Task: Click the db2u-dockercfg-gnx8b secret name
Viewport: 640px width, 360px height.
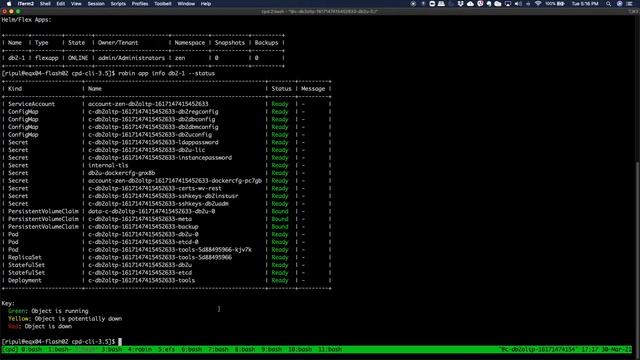Action: click(x=122, y=173)
